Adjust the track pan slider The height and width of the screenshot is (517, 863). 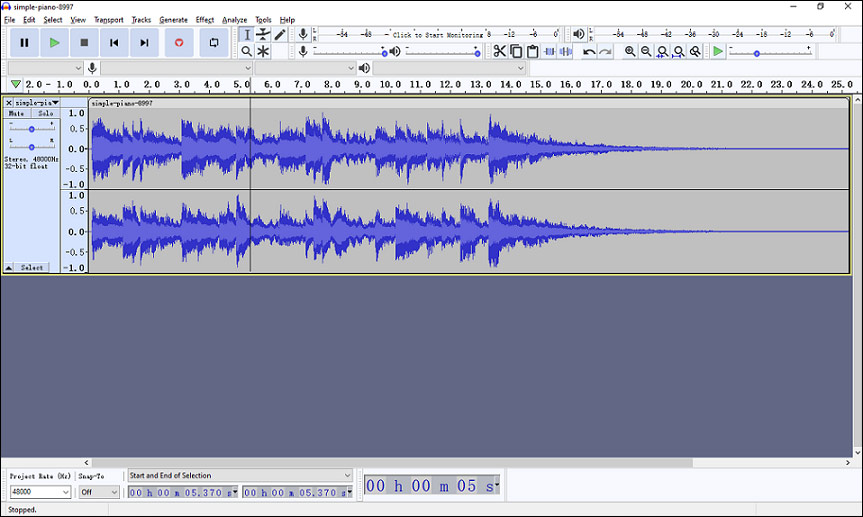pyautogui.click(x=31, y=147)
